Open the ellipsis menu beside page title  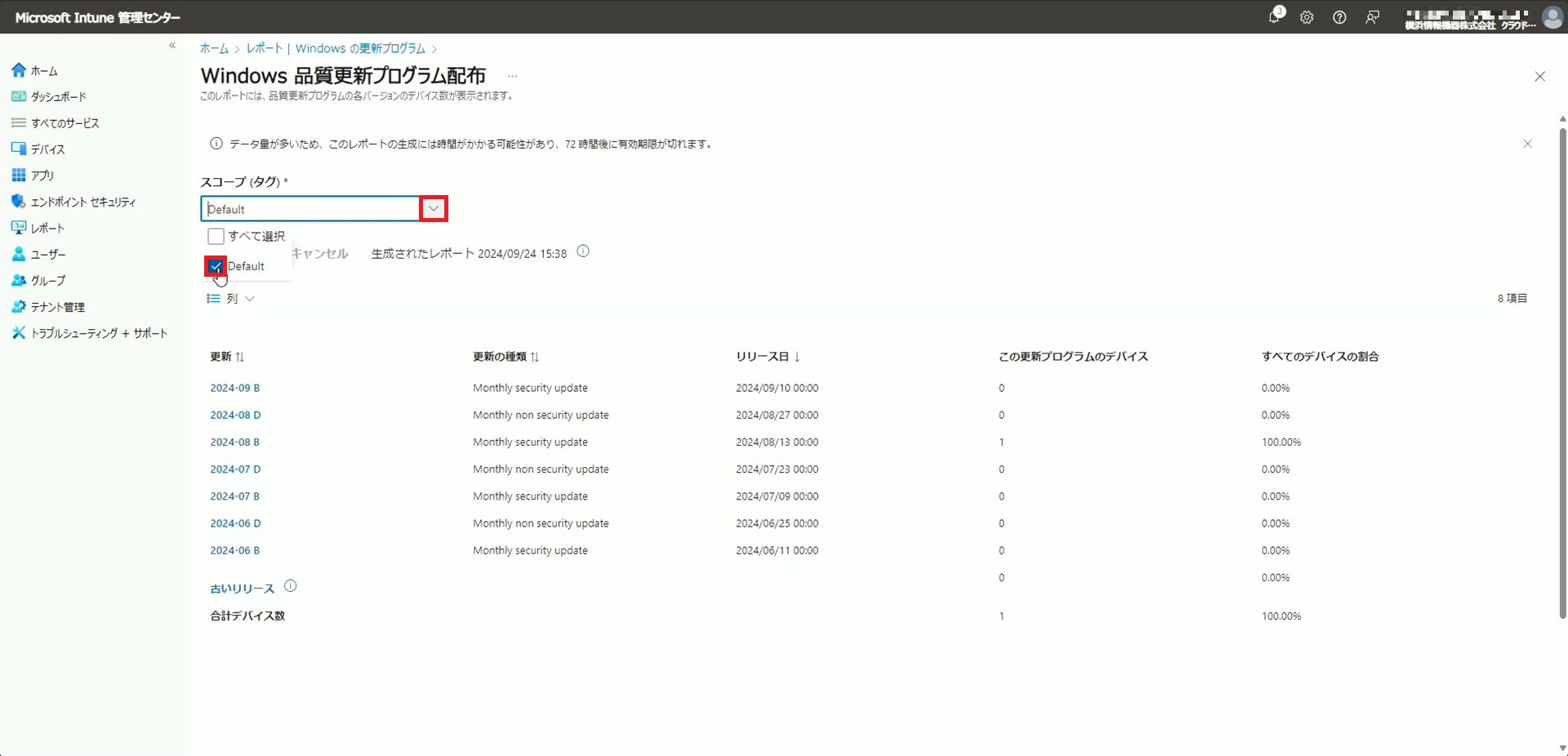[512, 76]
